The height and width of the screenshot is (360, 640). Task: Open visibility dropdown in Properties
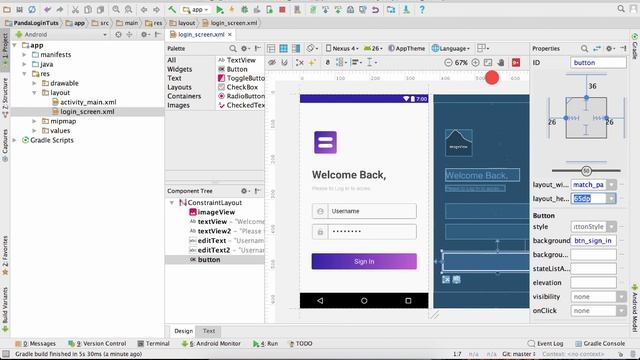(x=621, y=297)
